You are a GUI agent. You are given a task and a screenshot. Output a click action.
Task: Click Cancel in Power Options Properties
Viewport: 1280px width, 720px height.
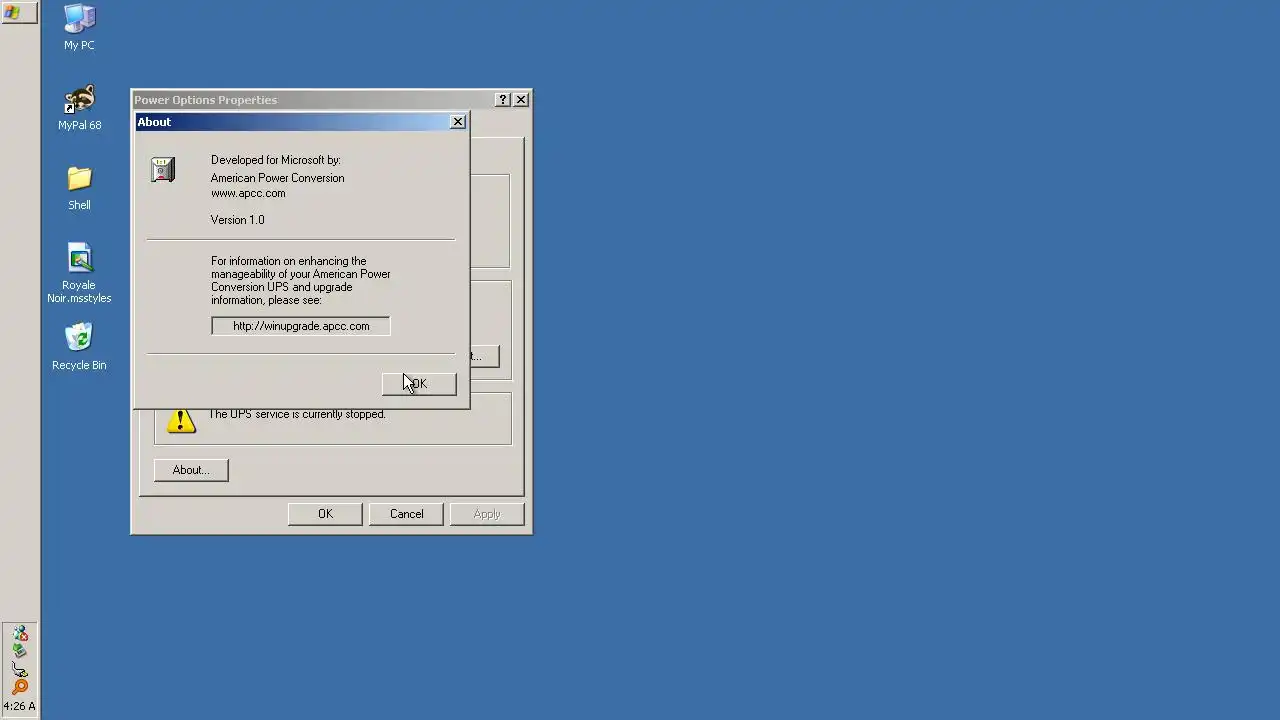coord(406,514)
